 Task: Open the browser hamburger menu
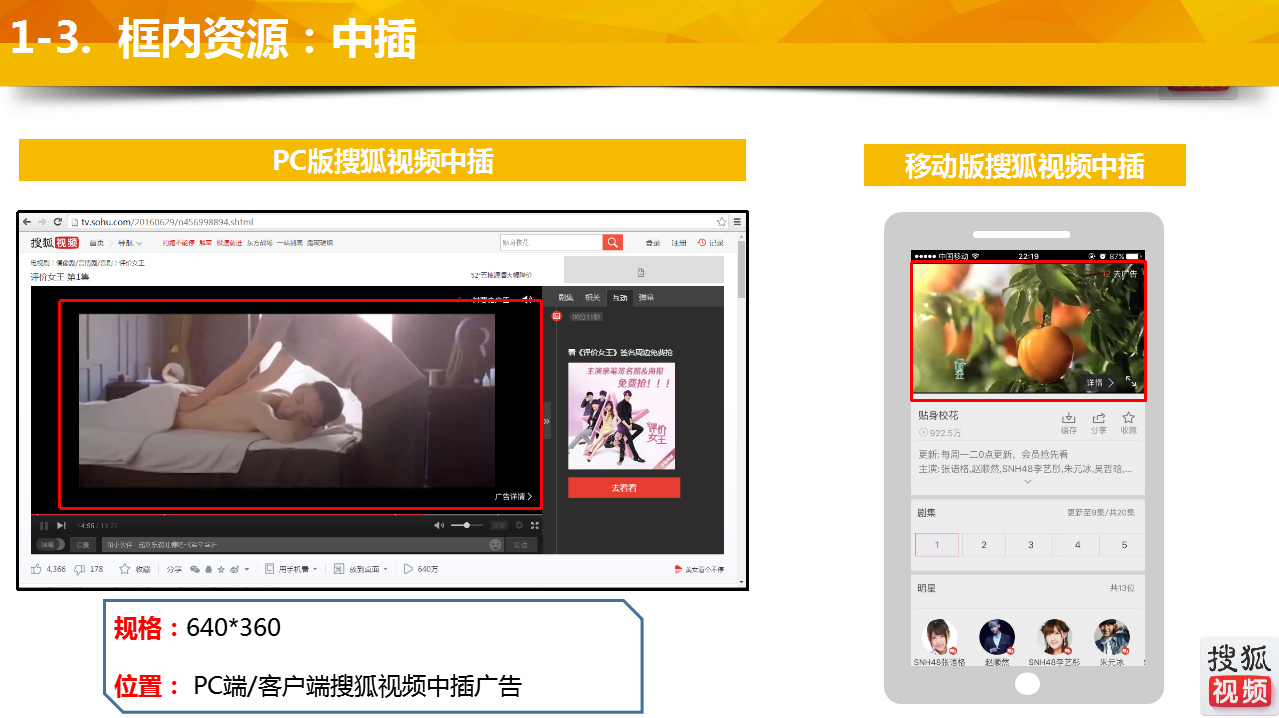click(738, 221)
